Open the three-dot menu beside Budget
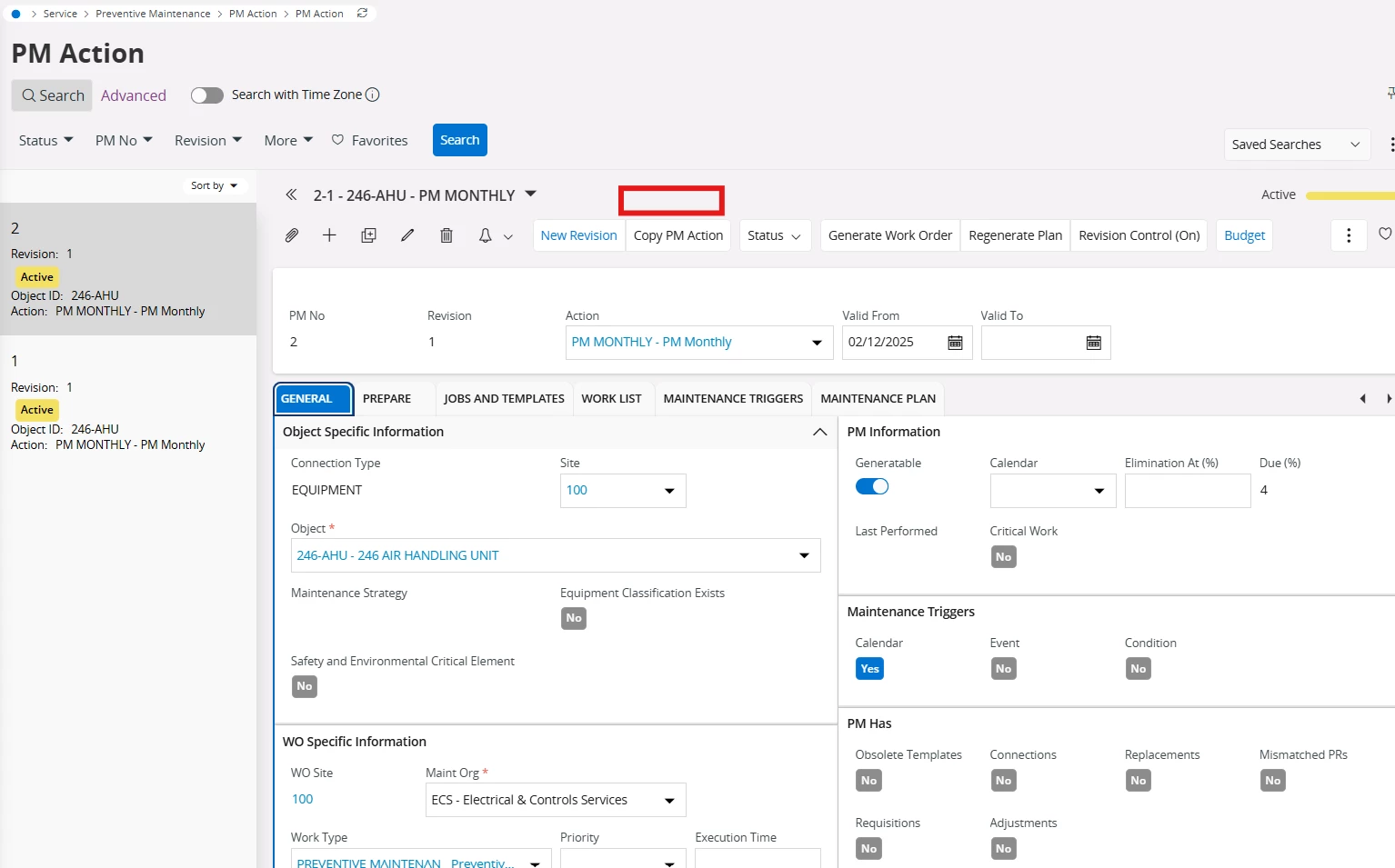 point(1349,235)
